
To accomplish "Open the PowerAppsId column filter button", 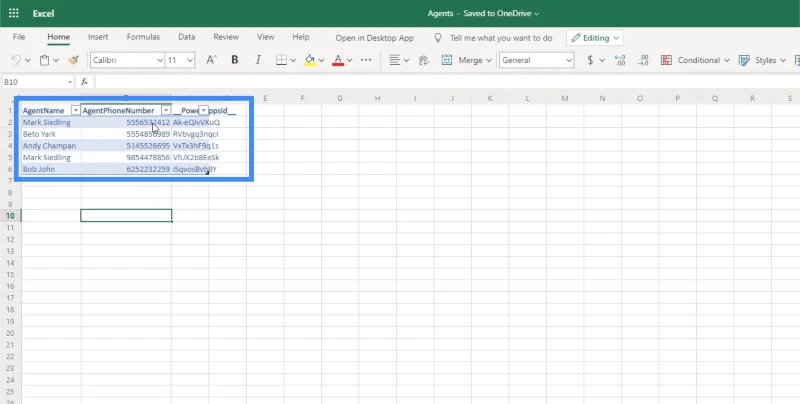I will coord(204,111).
